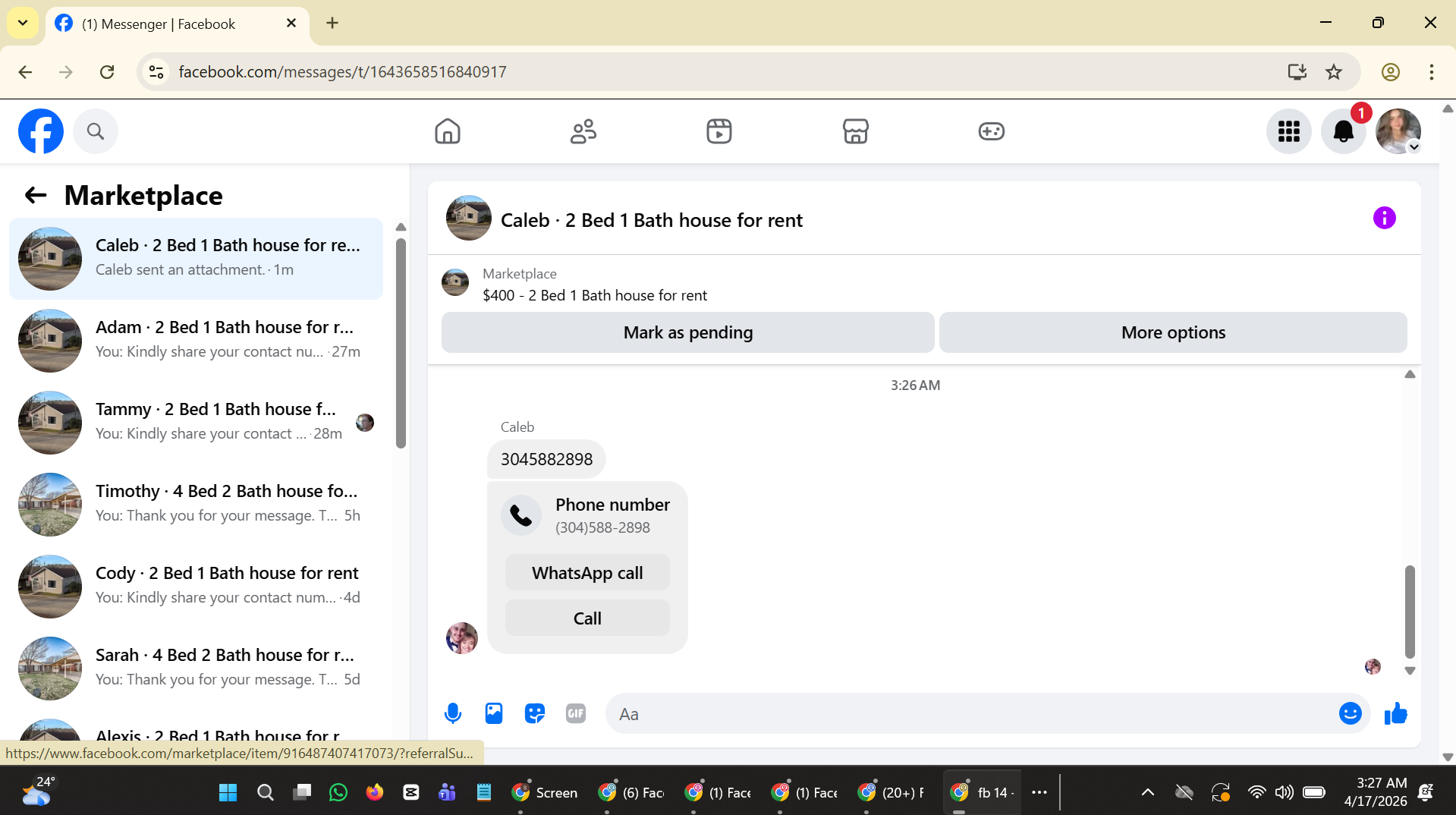Open conversation information icon for Caleb
This screenshot has width=1456, height=815.
(1384, 219)
